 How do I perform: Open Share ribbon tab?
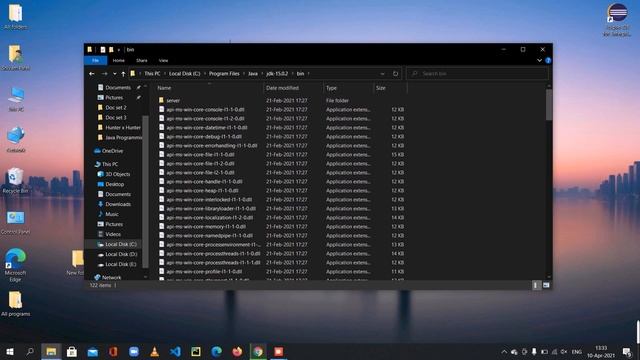pyautogui.click(x=142, y=60)
